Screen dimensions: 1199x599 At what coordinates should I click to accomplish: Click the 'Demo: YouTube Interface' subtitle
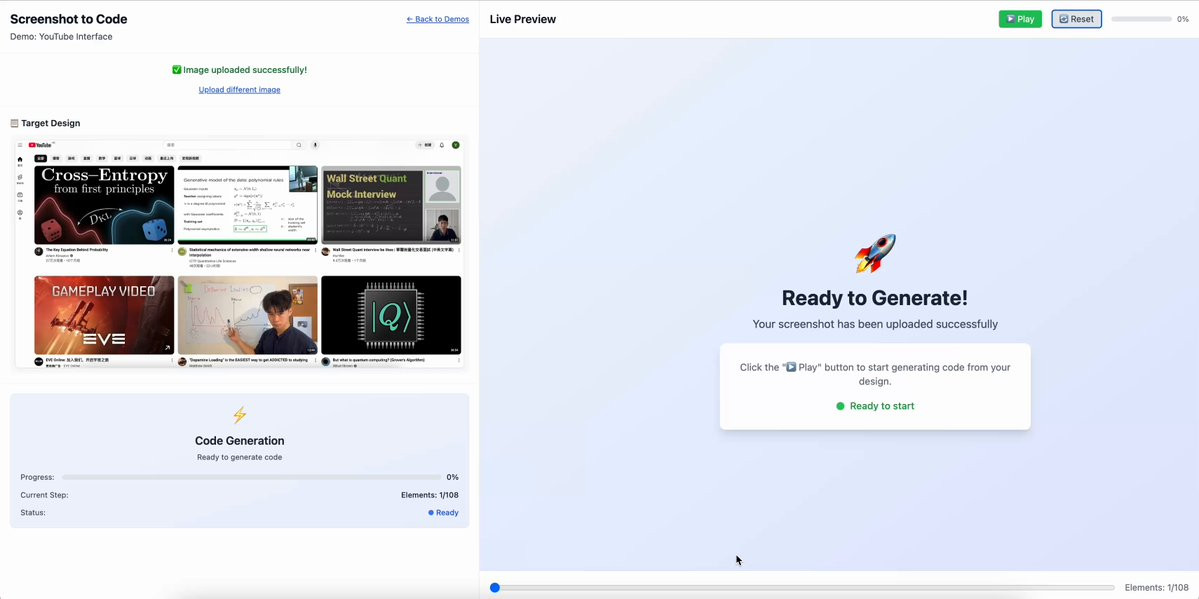(x=61, y=37)
